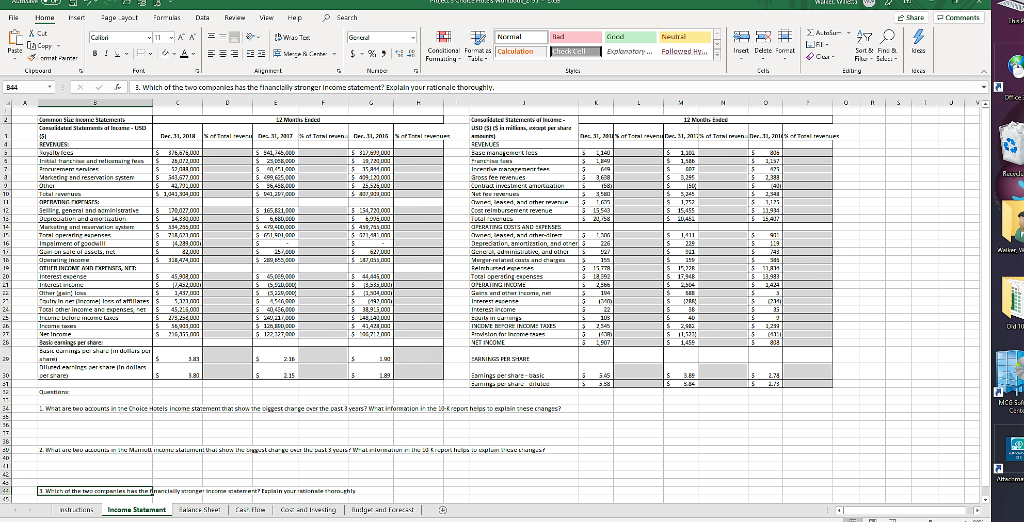This screenshot has height=522, width=1024.
Task: Decrease the font size
Action: pos(191,38)
